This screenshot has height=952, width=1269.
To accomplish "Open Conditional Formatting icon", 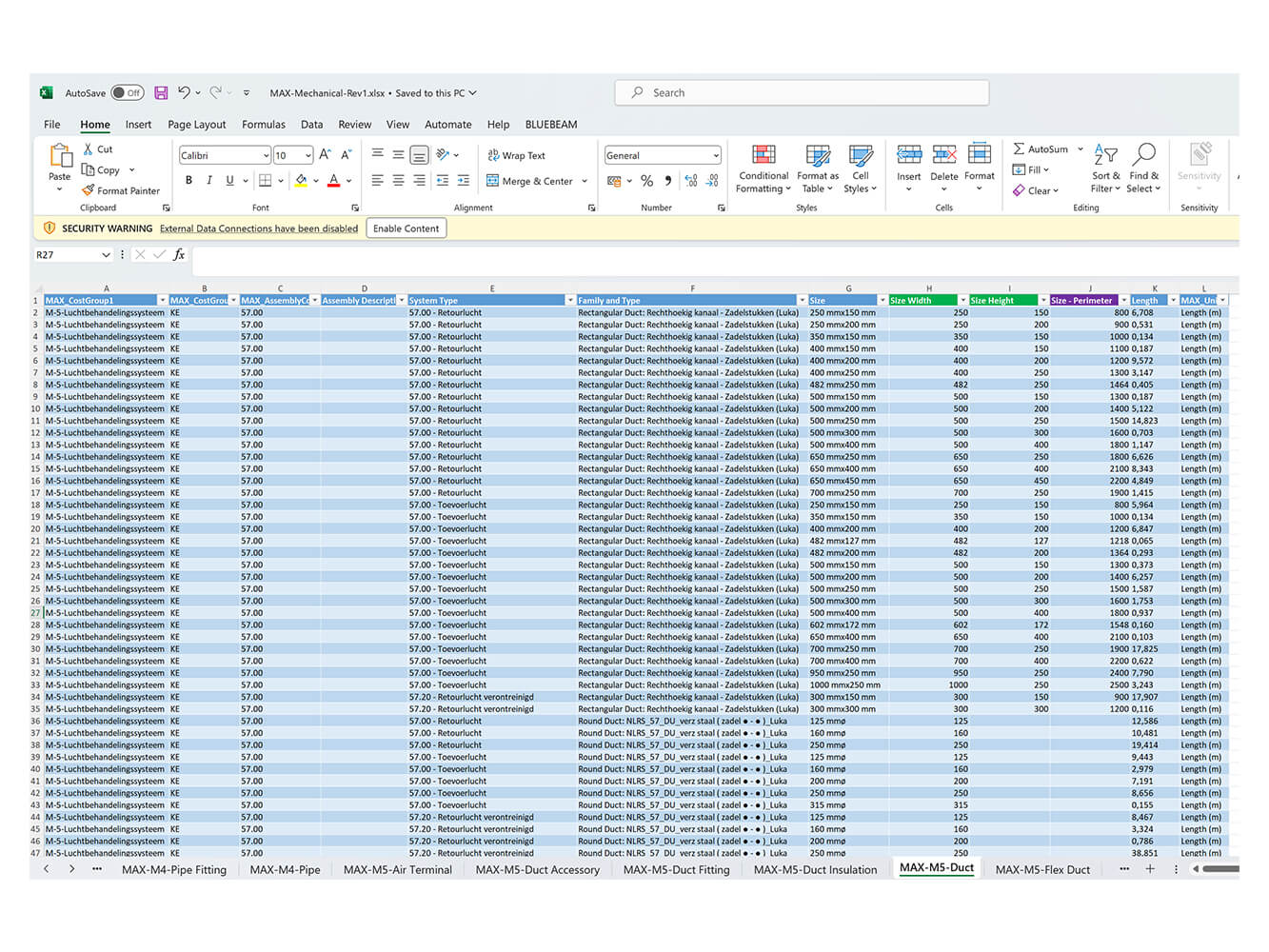I will 763,156.
